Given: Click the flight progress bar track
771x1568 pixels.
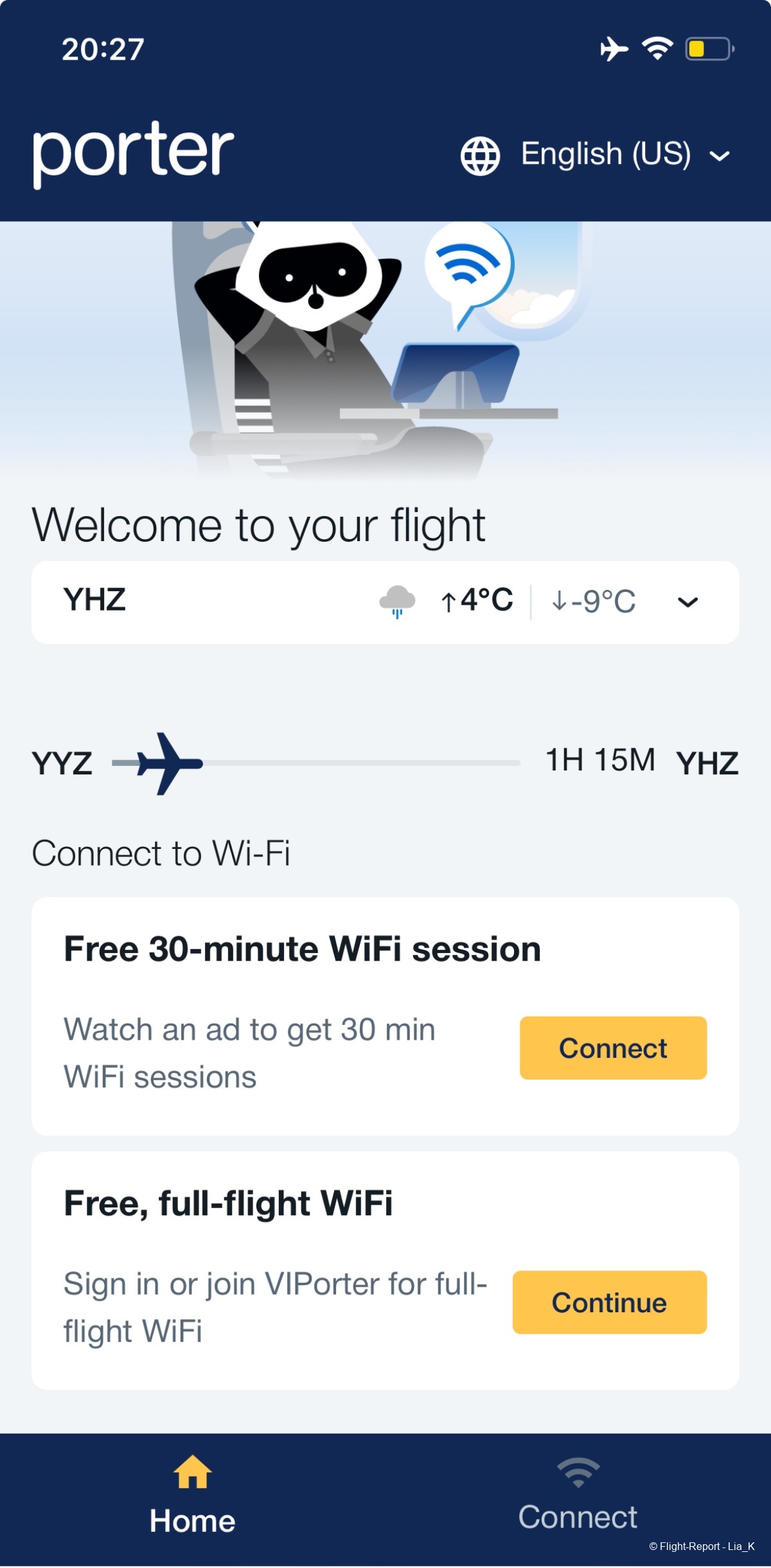Looking at the screenshot, I should pos(360,763).
